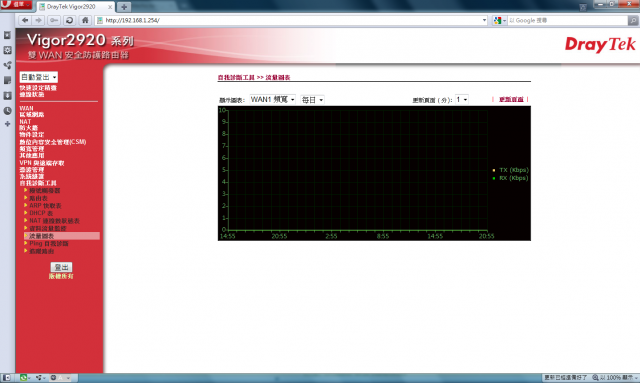
Task: Open the 每日 period dropdown
Action: pyautogui.click(x=312, y=100)
